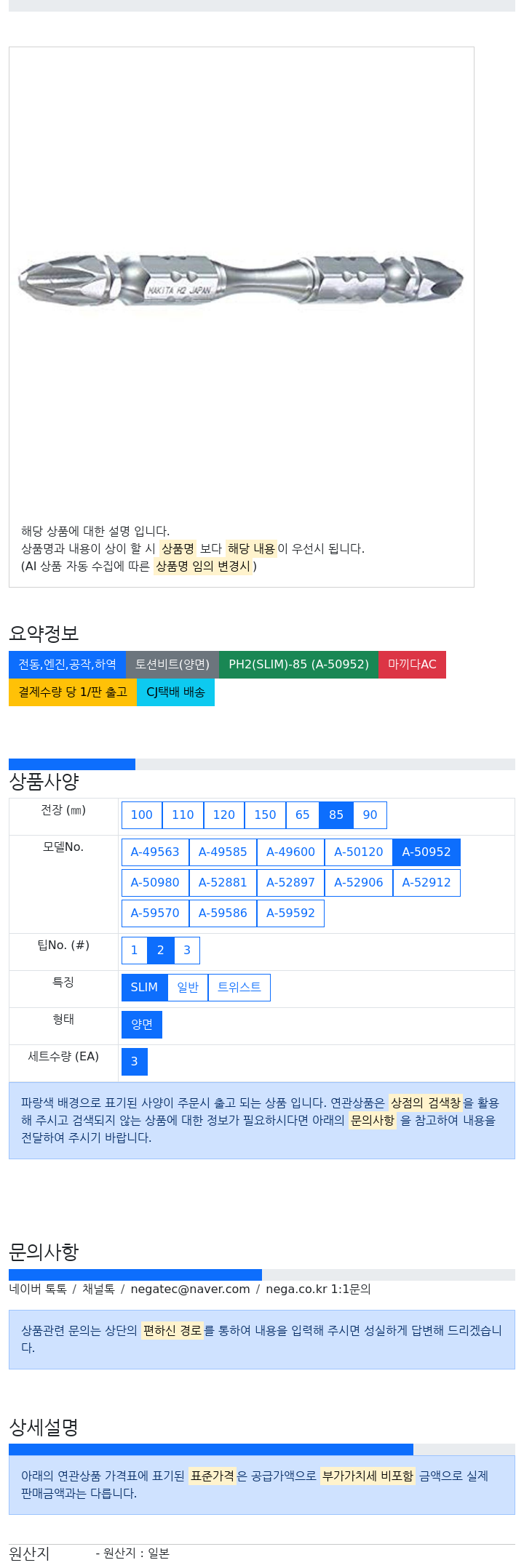
Task: Click the 양면 shape option
Action: [142, 1025]
